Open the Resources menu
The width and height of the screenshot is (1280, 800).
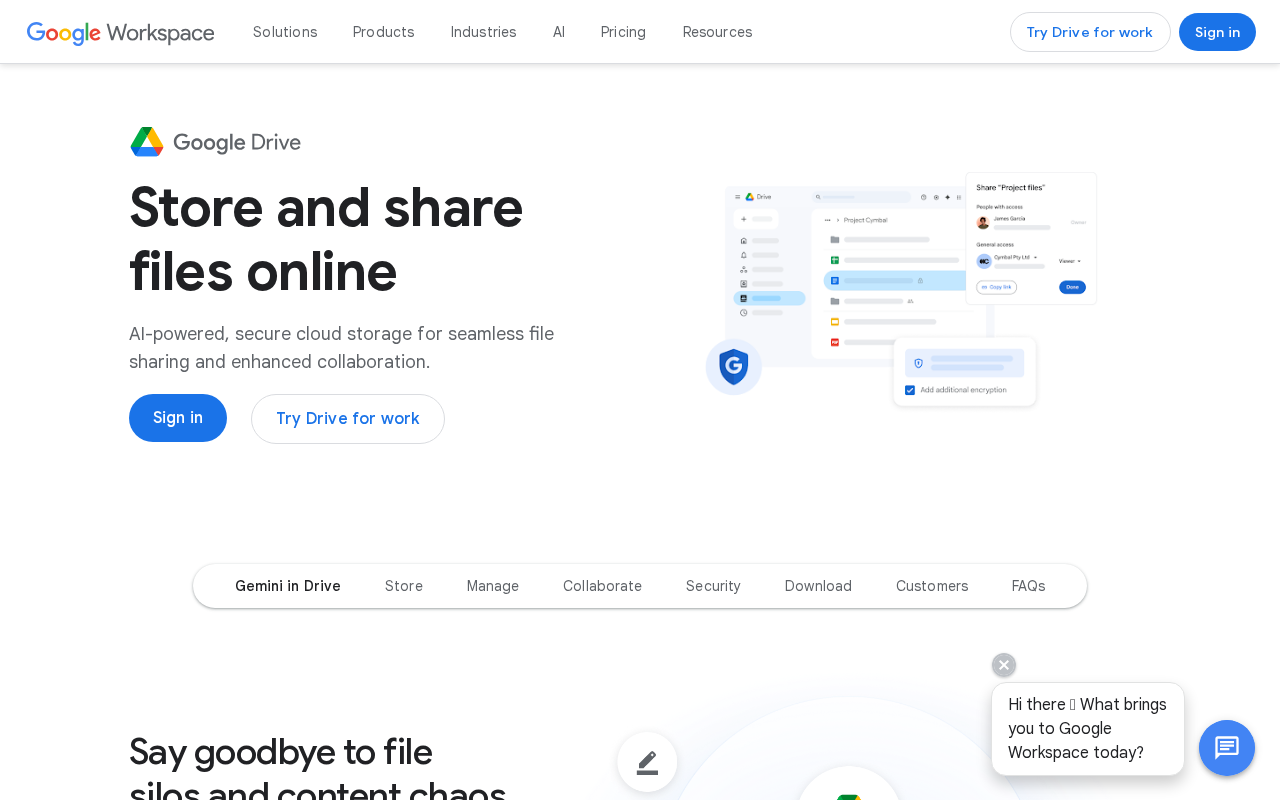[x=718, y=32]
